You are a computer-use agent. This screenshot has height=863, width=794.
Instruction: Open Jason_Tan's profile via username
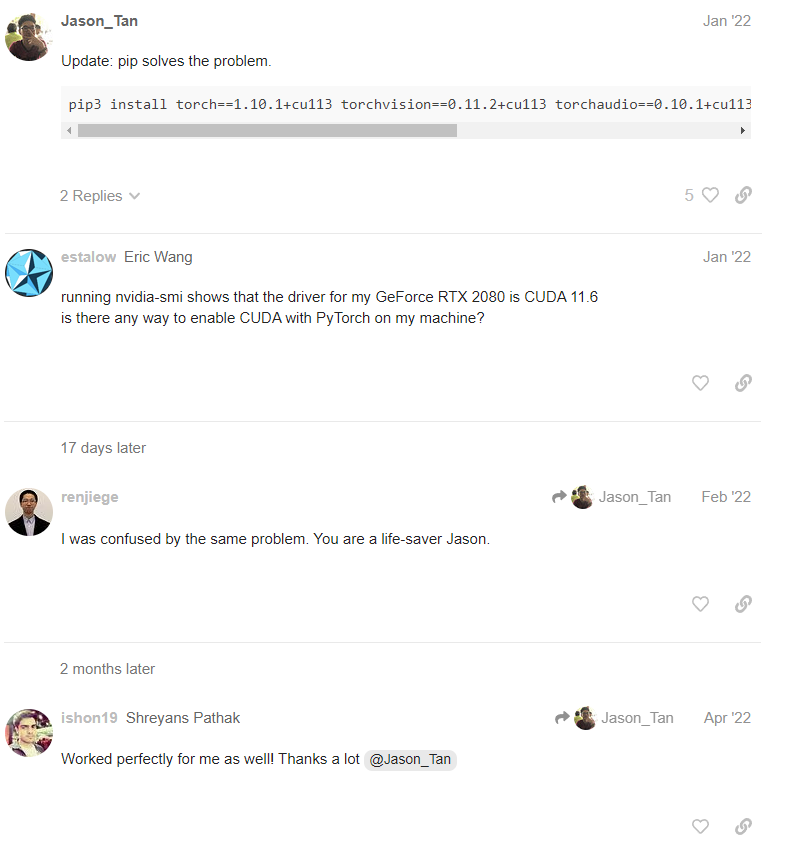pos(99,21)
